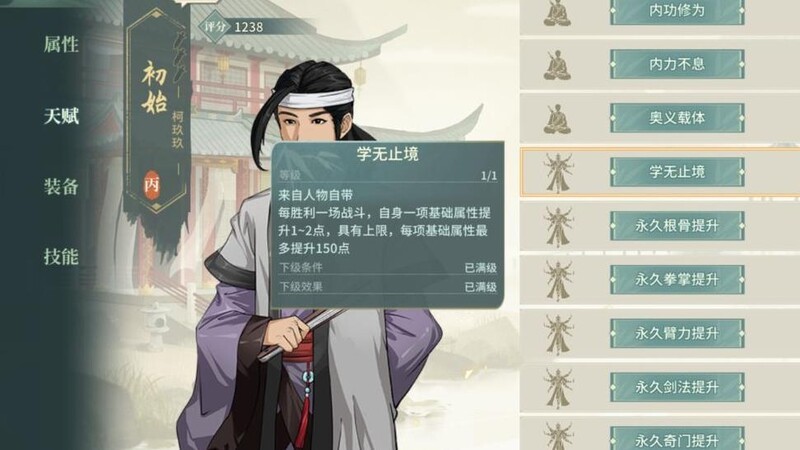Viewport: 800px width, 450px height.
Task: Click the meditating figure icon beside 内力不息
Action: pyautogui.click(x=557, y=65)
